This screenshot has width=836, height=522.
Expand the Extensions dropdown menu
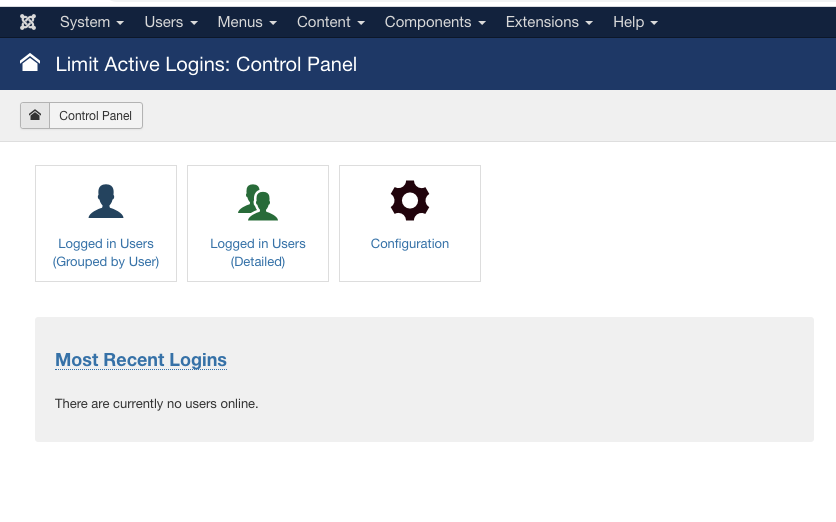pyautogui.click(x=549, y=22)
